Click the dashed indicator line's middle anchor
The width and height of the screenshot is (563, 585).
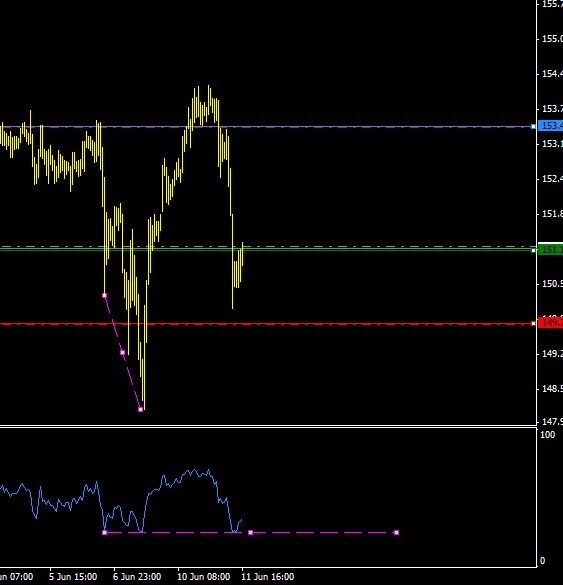[250, 532]
